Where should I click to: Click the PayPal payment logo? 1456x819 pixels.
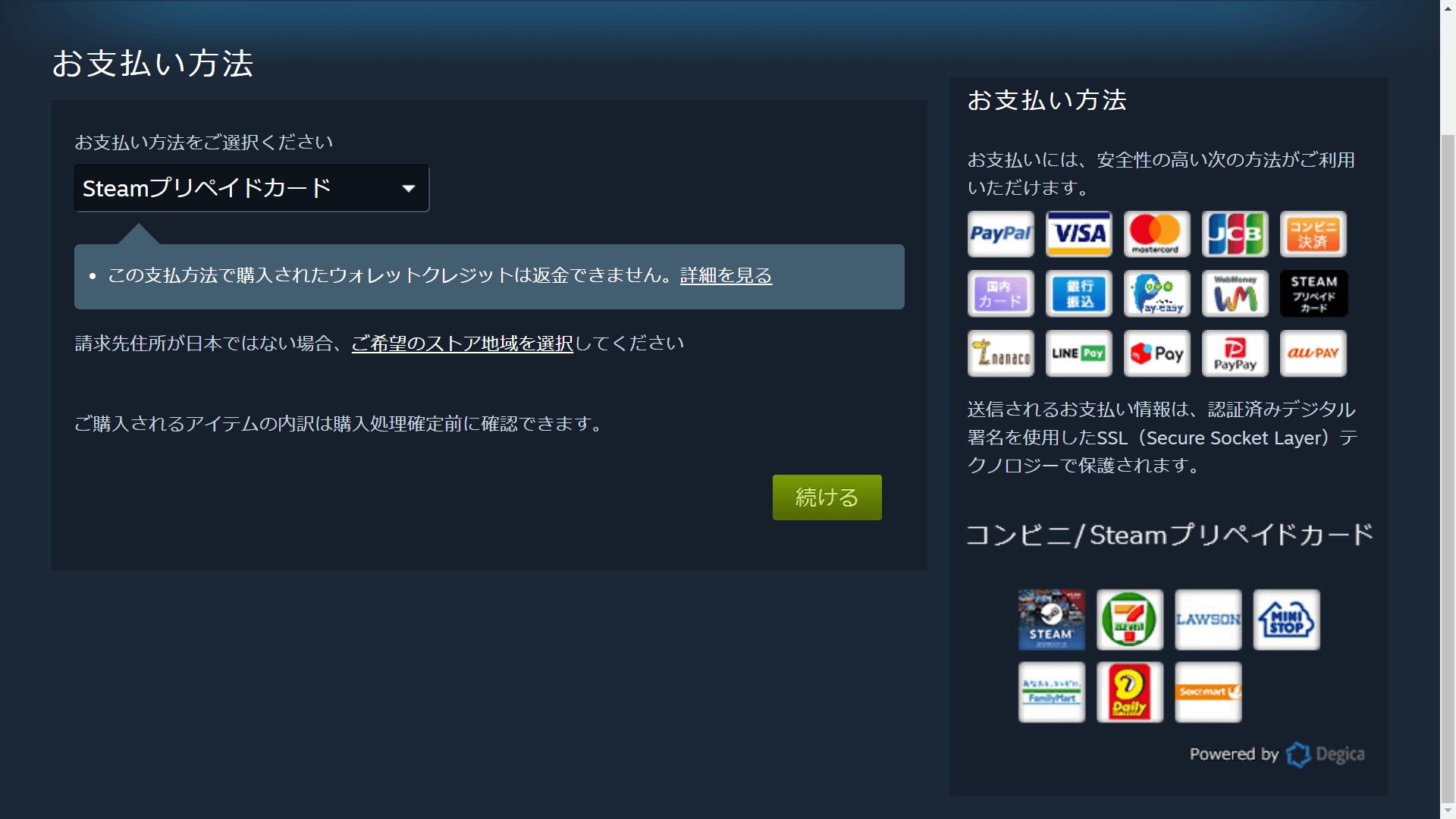coord(1000,234)
